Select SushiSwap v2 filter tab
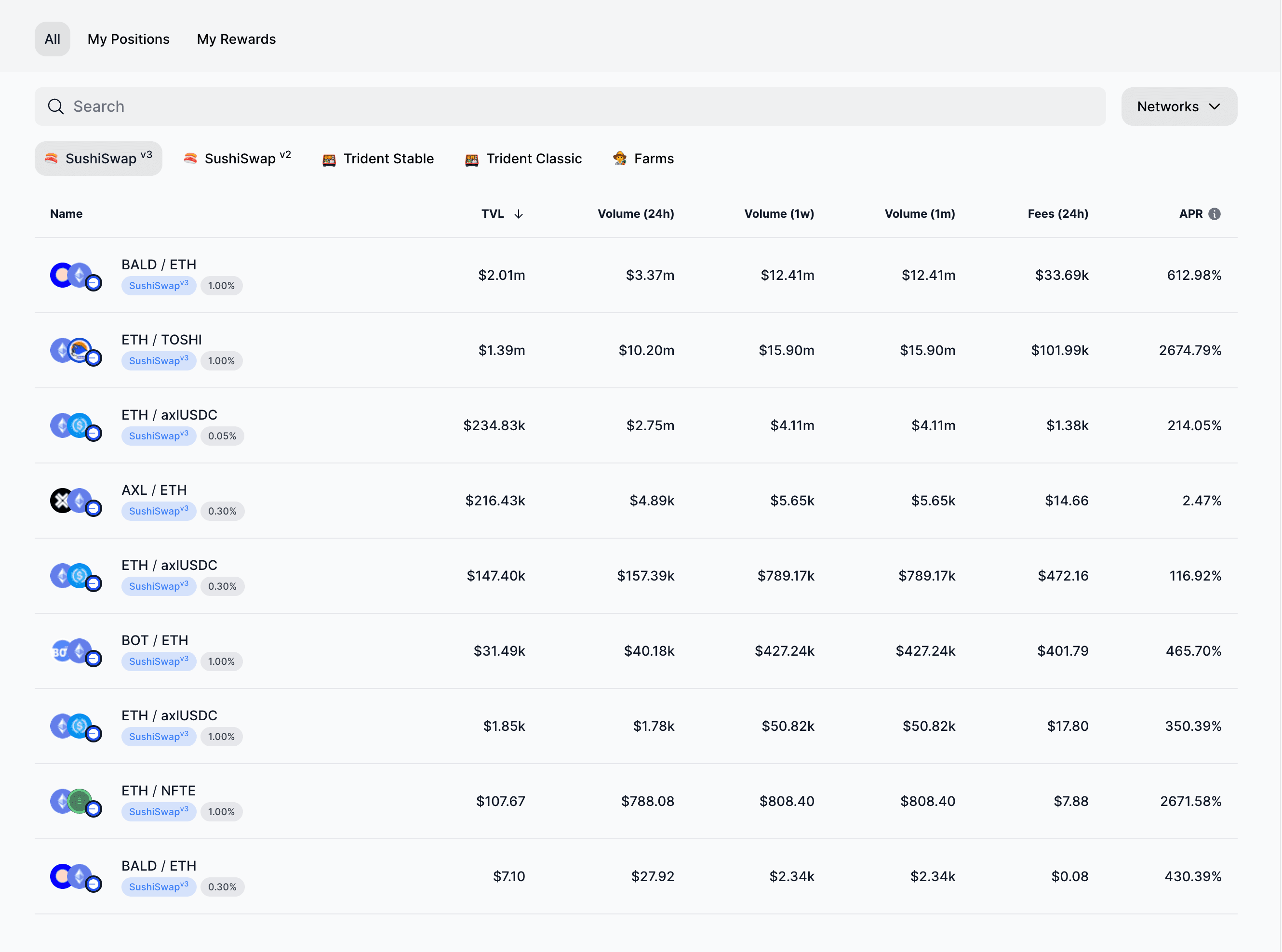 tap(238, 159)
